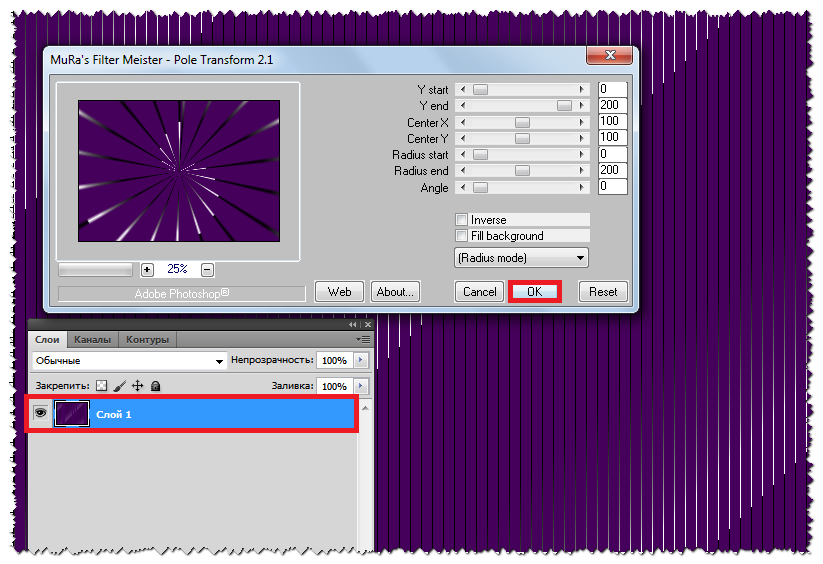Viewport: 823px width, 564px height.
Task: Click the Radius end slider thumb
Action: click(x=522, y=171)
